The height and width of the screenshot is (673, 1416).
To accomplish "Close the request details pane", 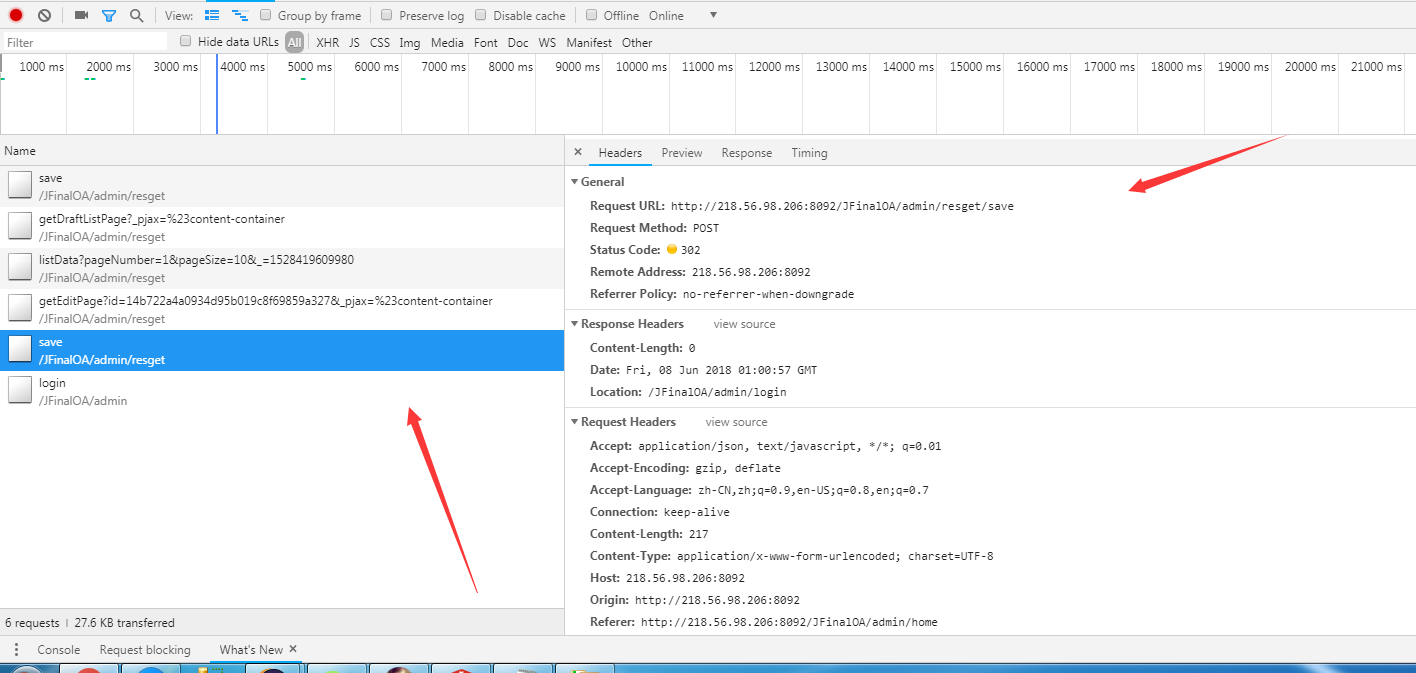I will (577, 153).
